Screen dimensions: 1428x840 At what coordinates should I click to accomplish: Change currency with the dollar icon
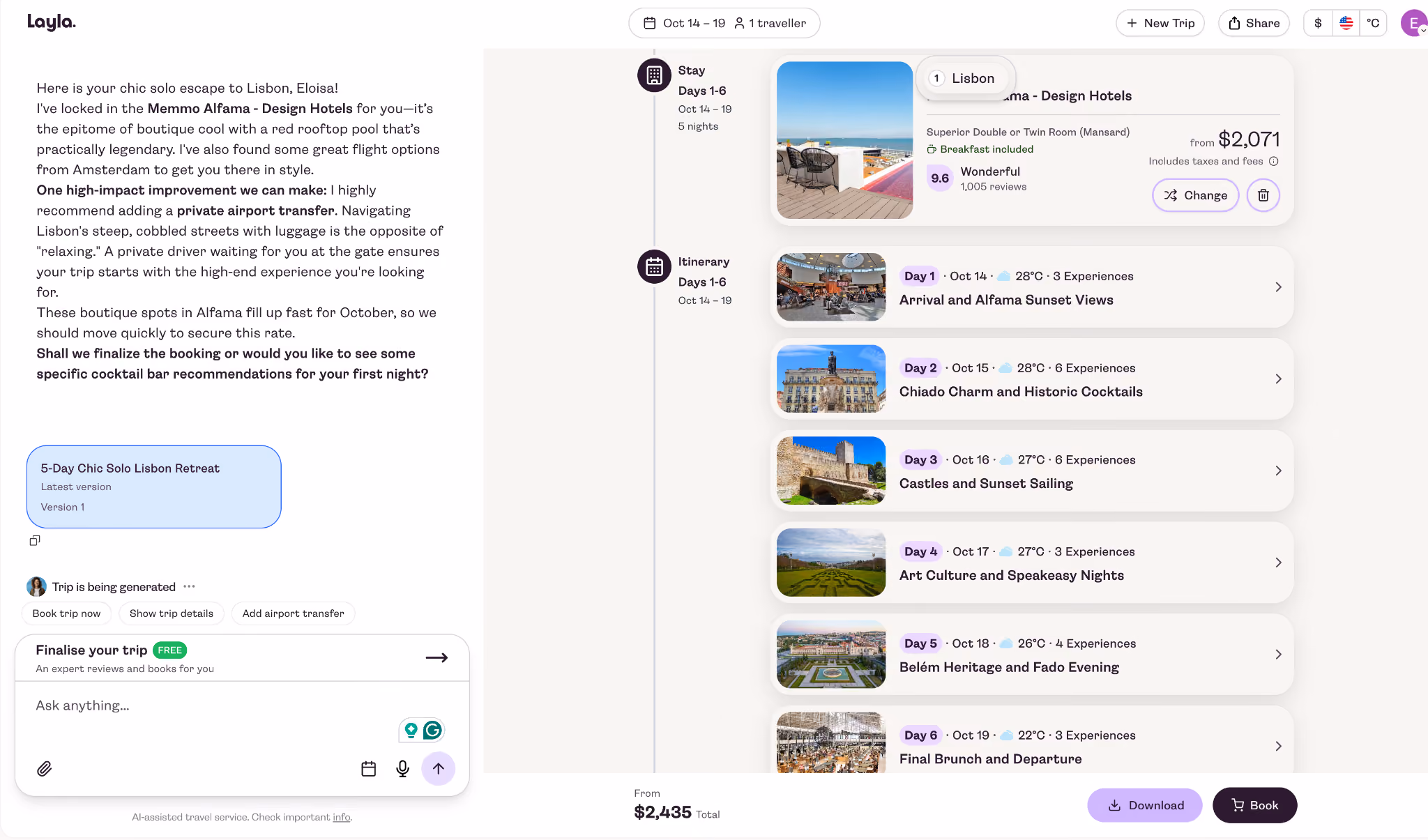coord(1318,23)
